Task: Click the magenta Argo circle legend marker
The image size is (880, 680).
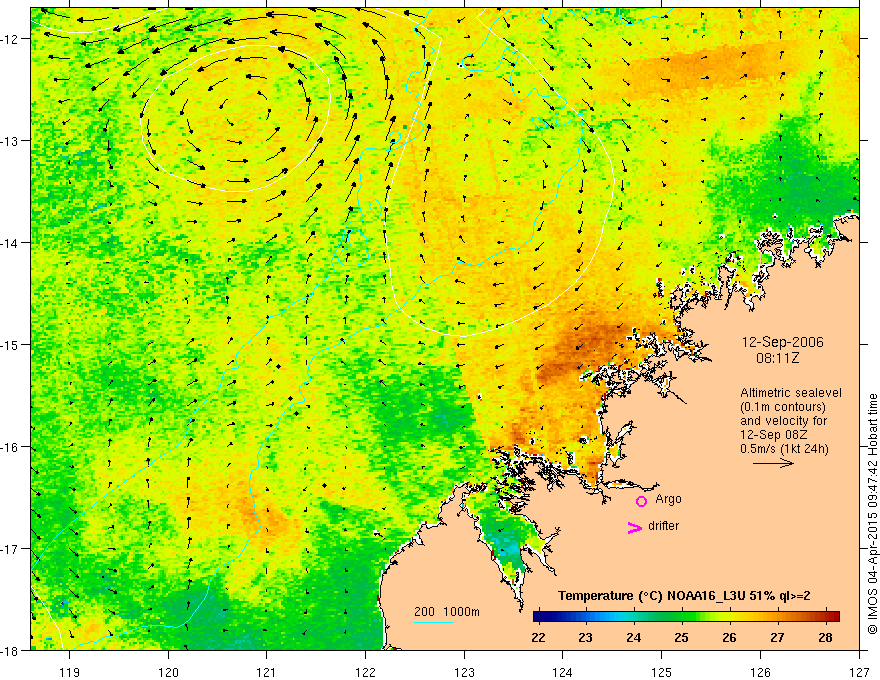Action: (x=641, y=501)
